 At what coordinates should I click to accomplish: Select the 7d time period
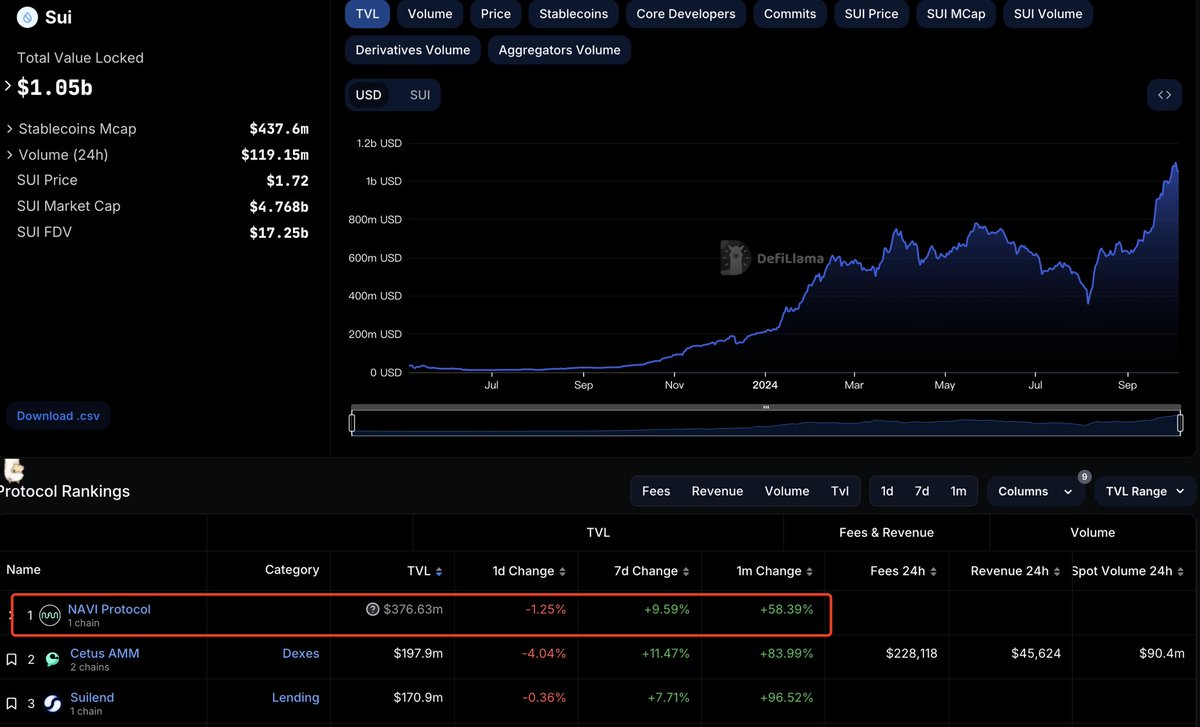922,491
